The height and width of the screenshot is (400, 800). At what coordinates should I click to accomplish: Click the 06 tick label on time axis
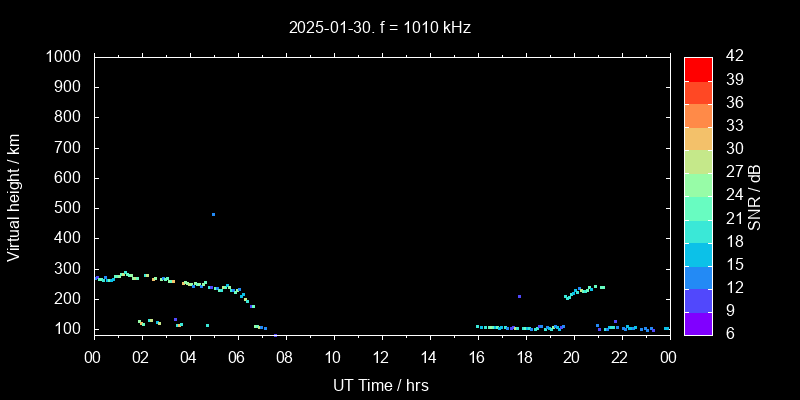[x=237, y=357]
